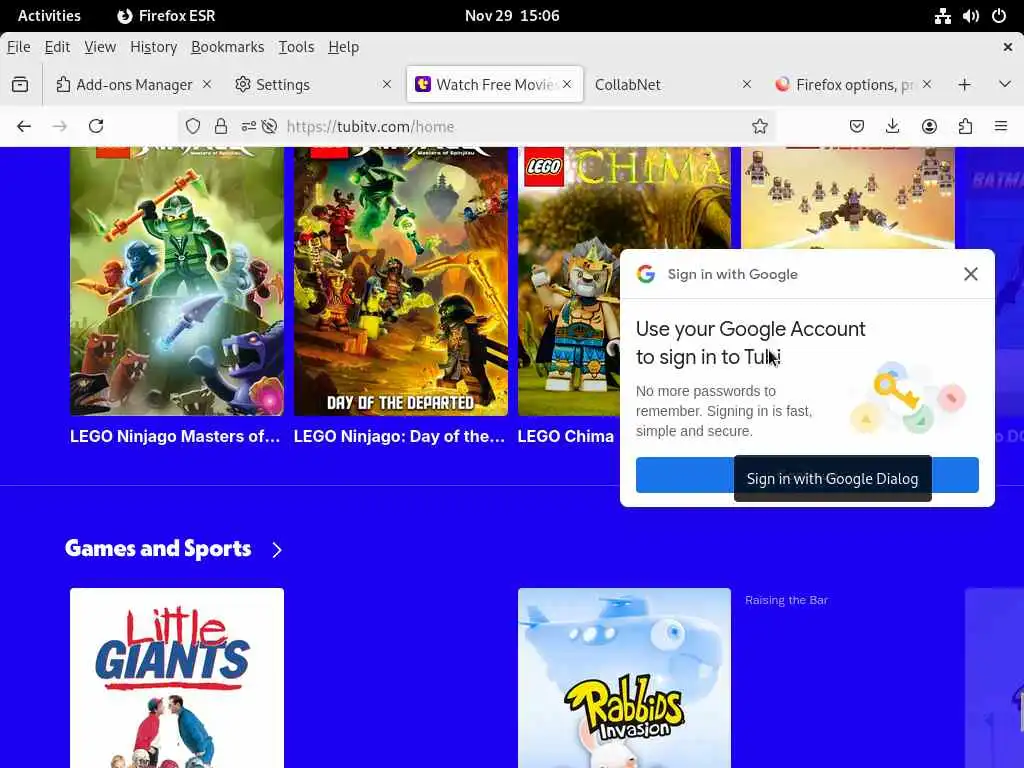Select the Rabbids Invasion poster

[x=624, y=678]
